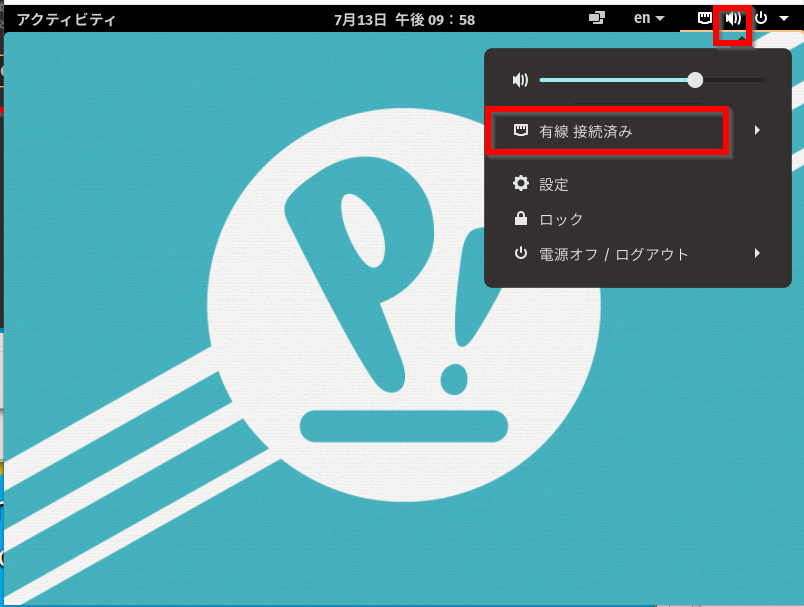
Task: Open the en input source dropdown
Action: pos(649,18)
